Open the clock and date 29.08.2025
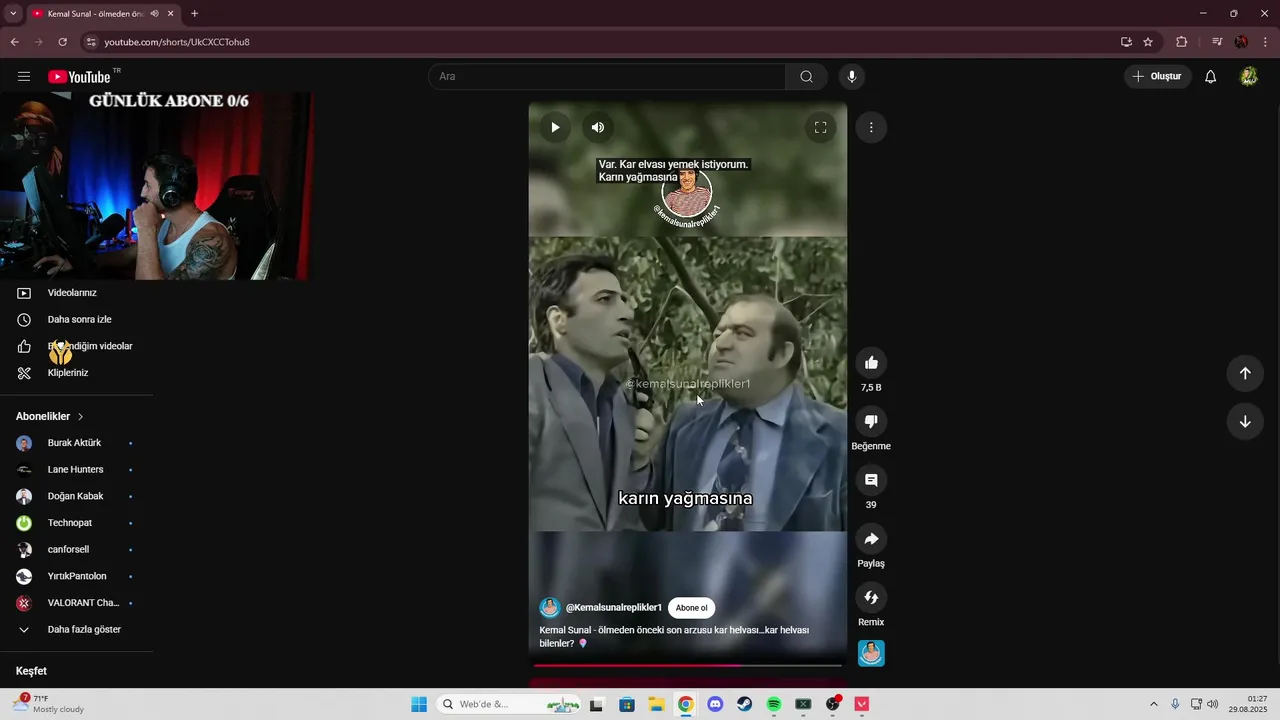Screen dimensions: 1280x720 click(1248, 704)
